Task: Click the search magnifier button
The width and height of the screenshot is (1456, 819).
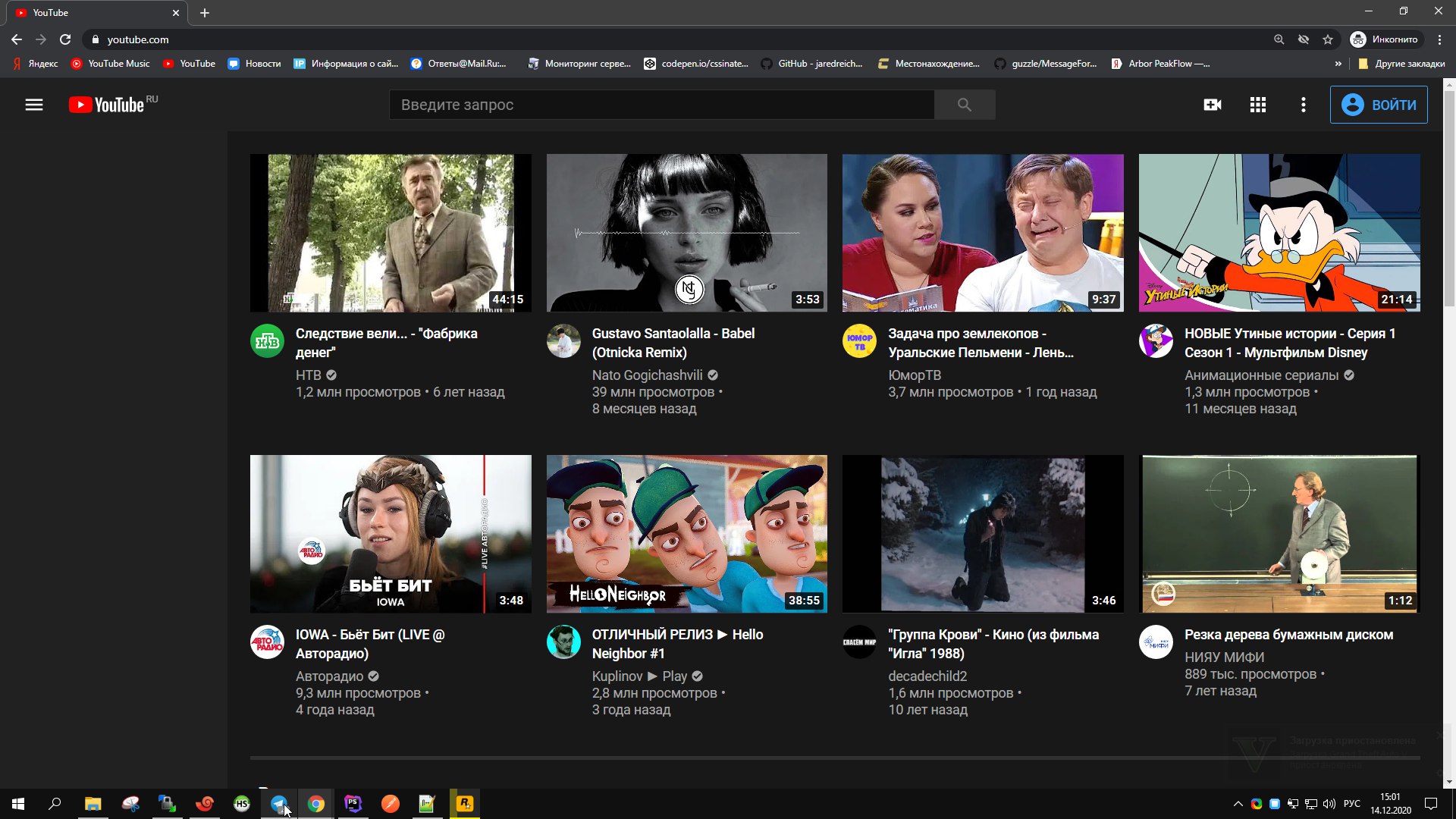Action: pyautogui.click(x=965, y=105)
